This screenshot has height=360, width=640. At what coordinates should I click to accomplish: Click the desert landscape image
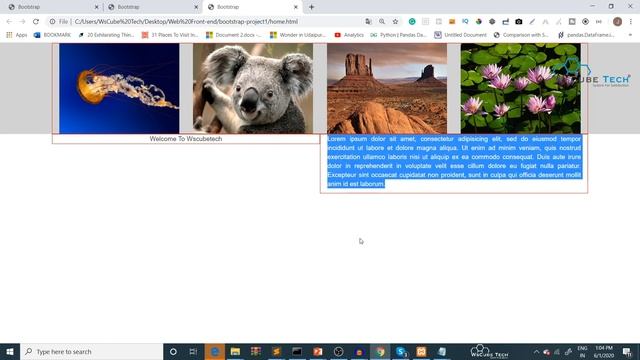tap(387, 89)
